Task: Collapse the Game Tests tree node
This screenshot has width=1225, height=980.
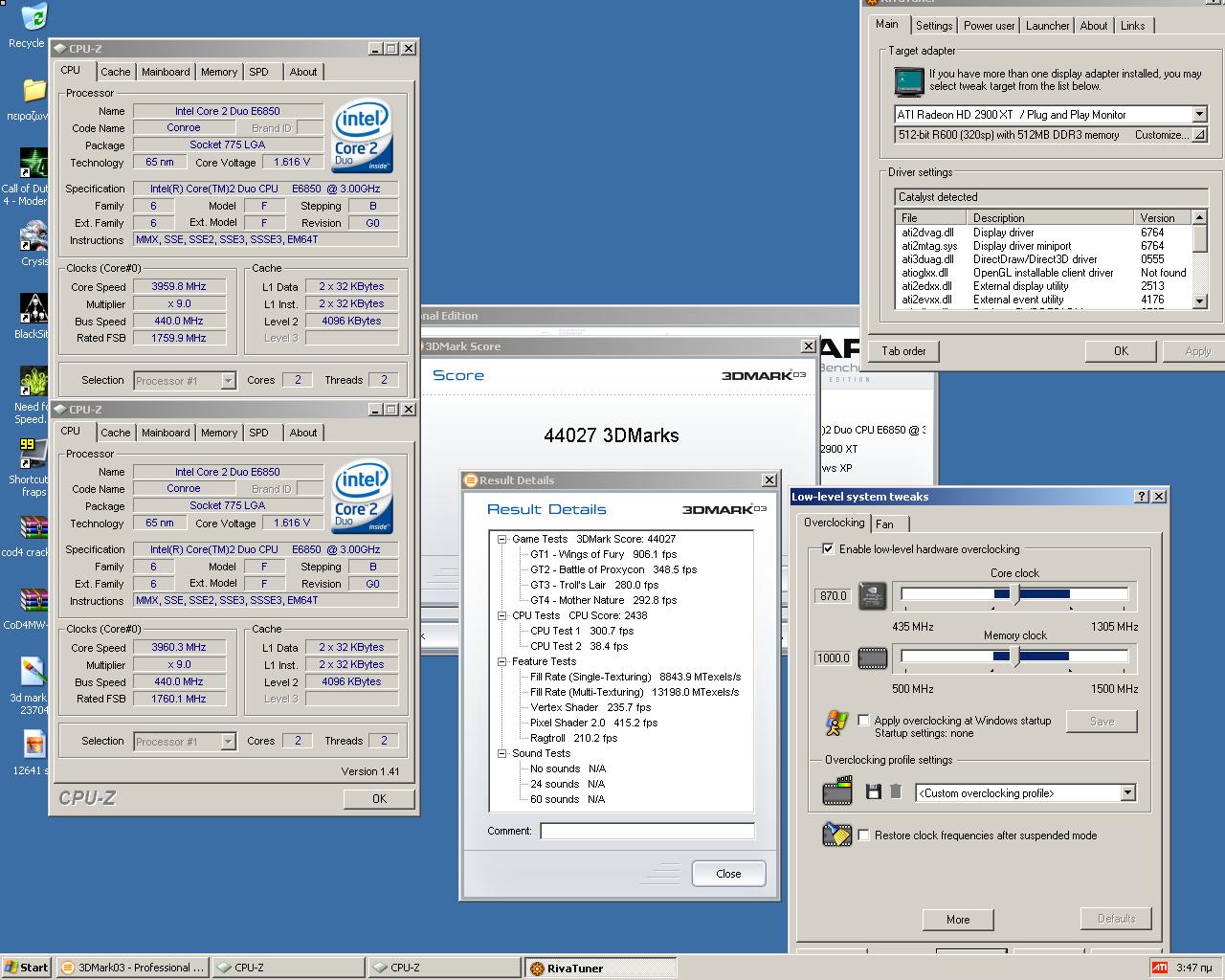Action: [x=501, y=539]
